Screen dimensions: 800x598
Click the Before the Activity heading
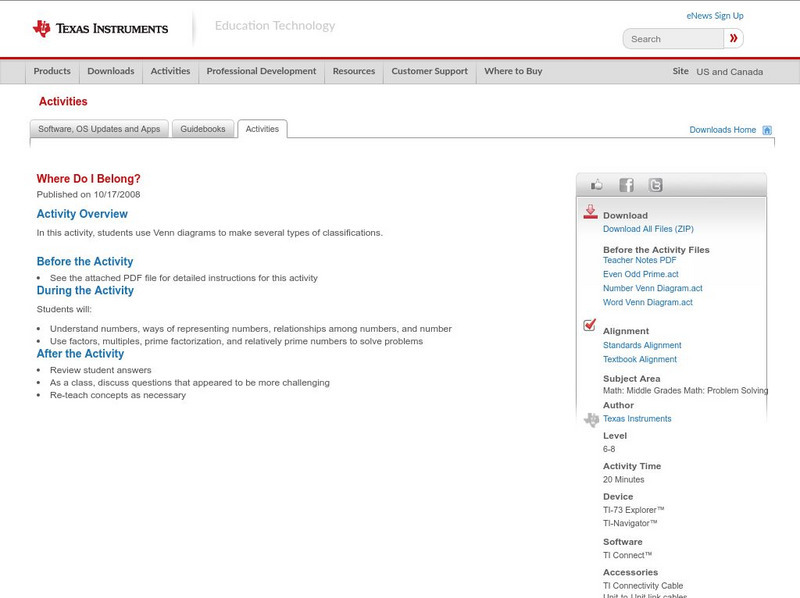tap(85, 262)
